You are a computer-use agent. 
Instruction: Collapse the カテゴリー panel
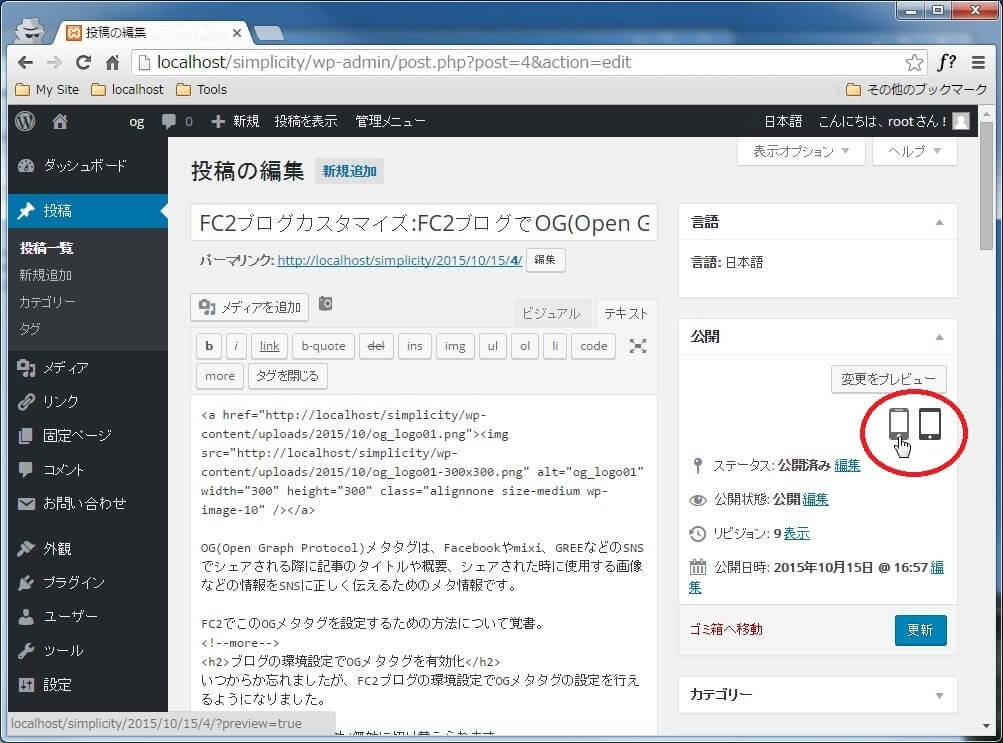939,695
